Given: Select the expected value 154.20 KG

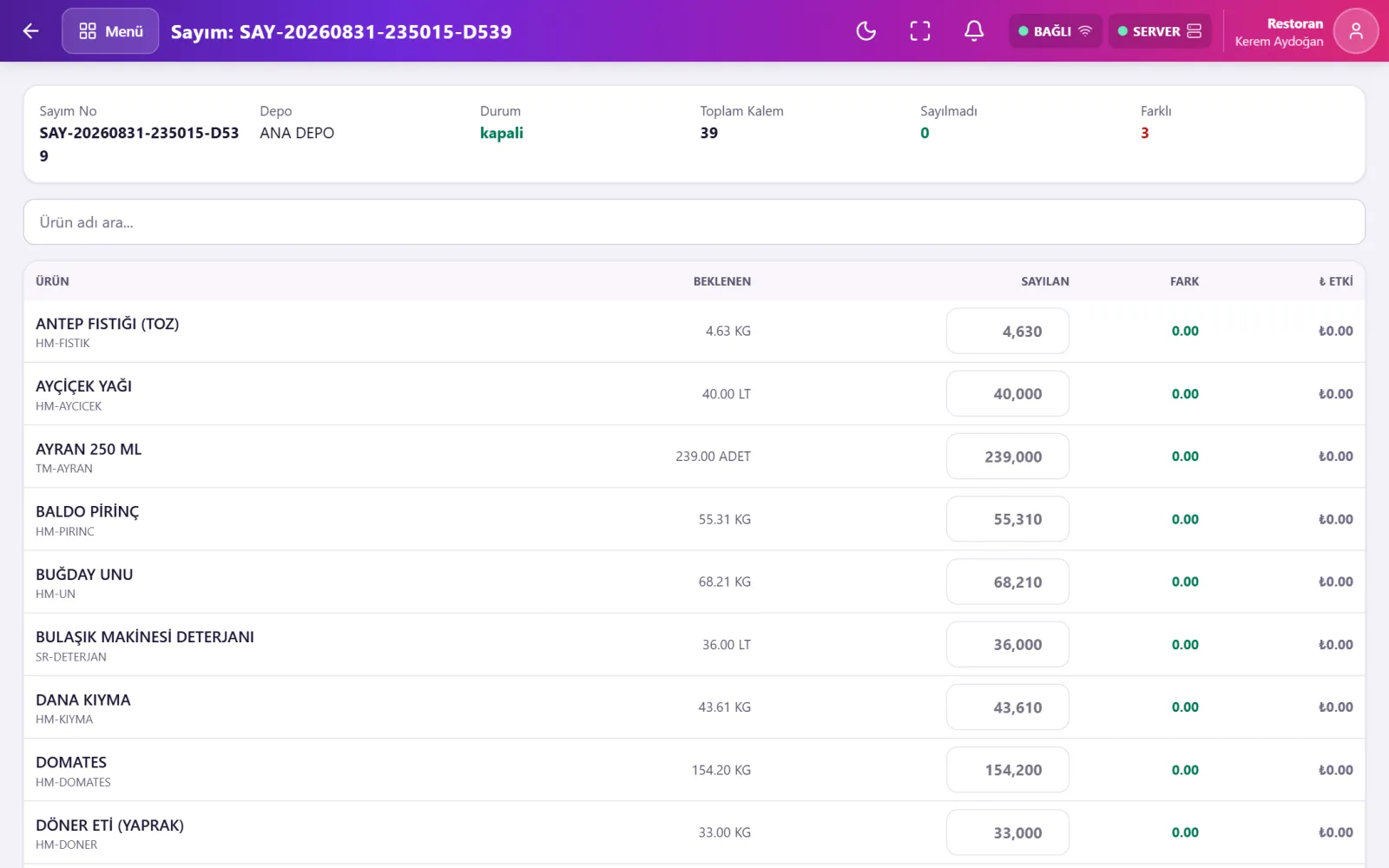Looking at the screenshot, I should tap(721, 770).
